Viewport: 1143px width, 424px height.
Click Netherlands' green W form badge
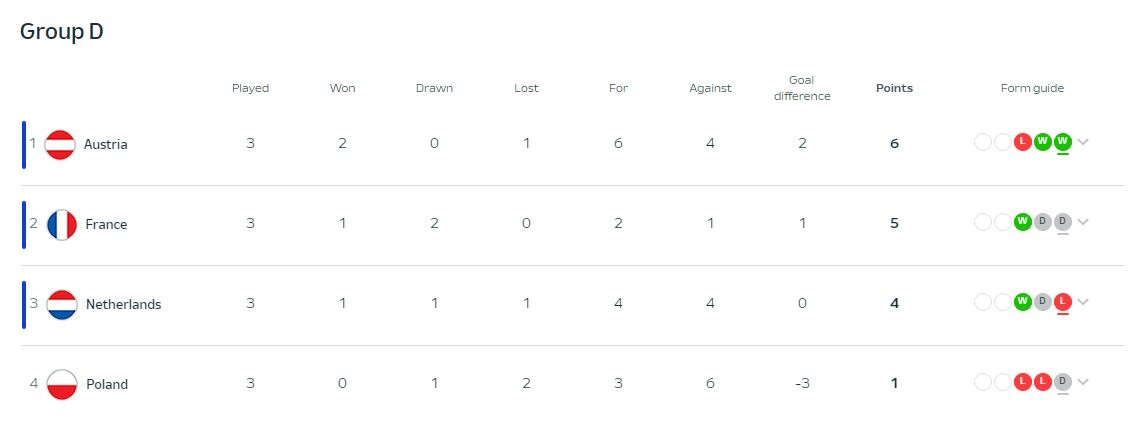pyautogui.click(x=1022, y=302)
